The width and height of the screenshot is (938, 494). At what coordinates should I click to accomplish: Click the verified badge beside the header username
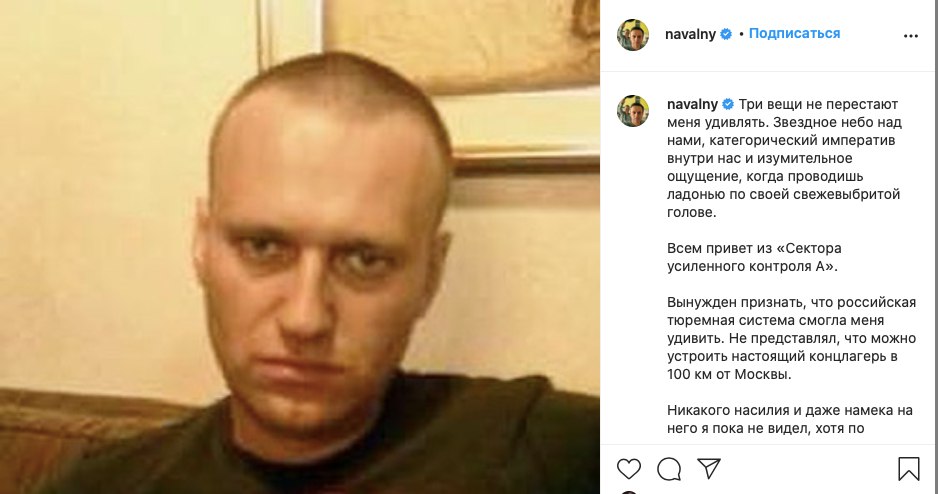pyautogui.click(x=726, y=34)
